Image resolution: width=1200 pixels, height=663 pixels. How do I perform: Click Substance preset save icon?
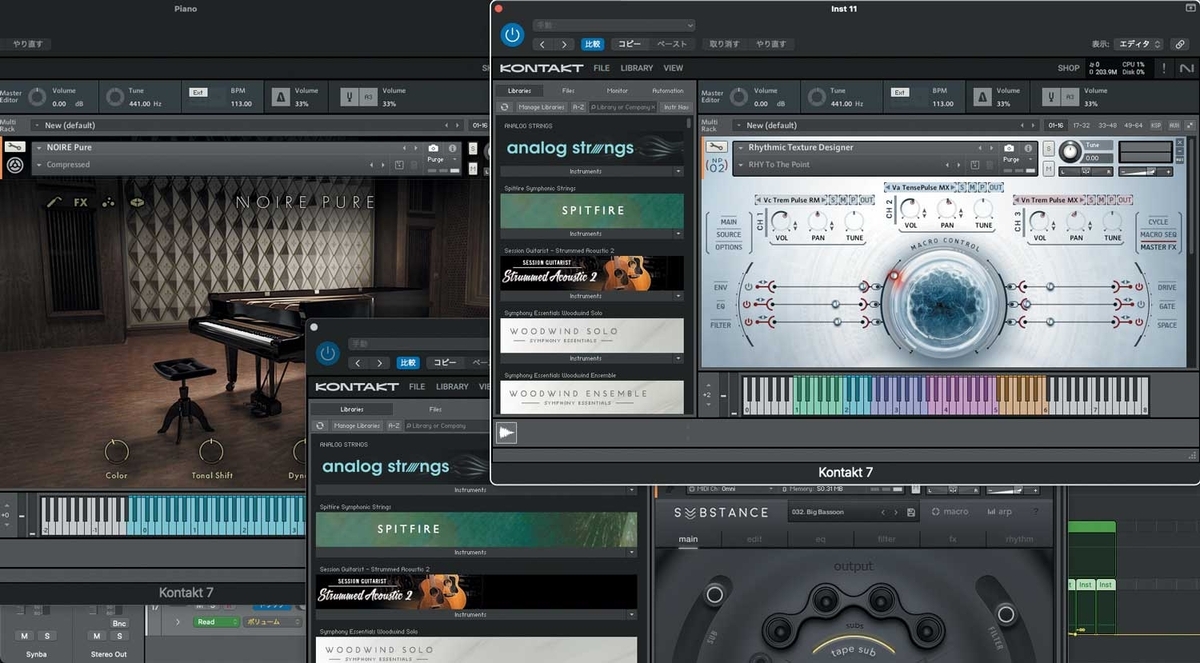[x=911, y=513]
